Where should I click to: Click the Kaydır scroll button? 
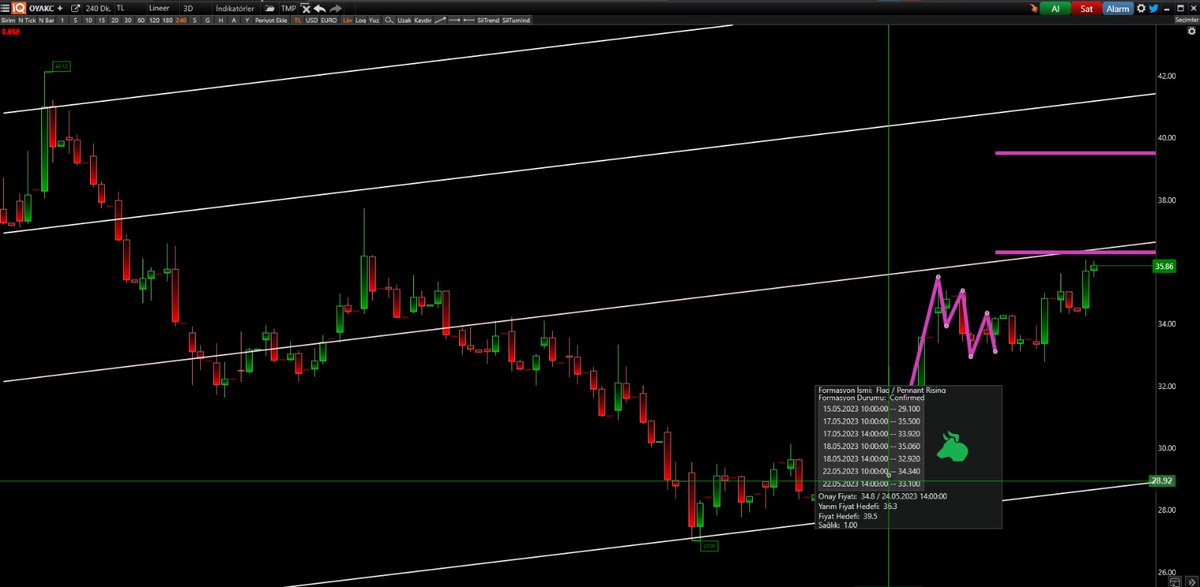(x=422, y=20)
